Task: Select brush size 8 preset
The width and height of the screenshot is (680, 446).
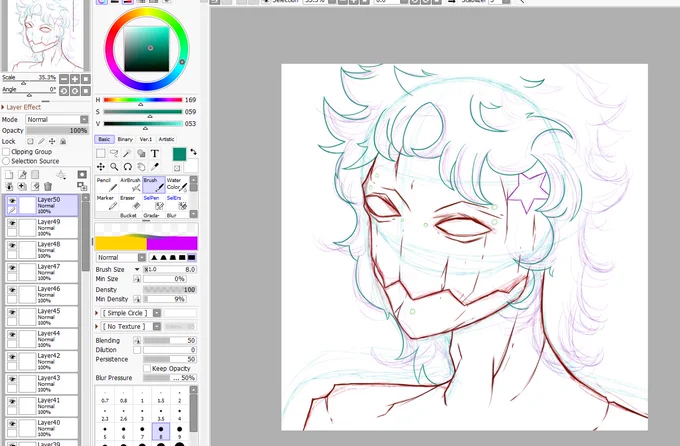Action: 161,432
